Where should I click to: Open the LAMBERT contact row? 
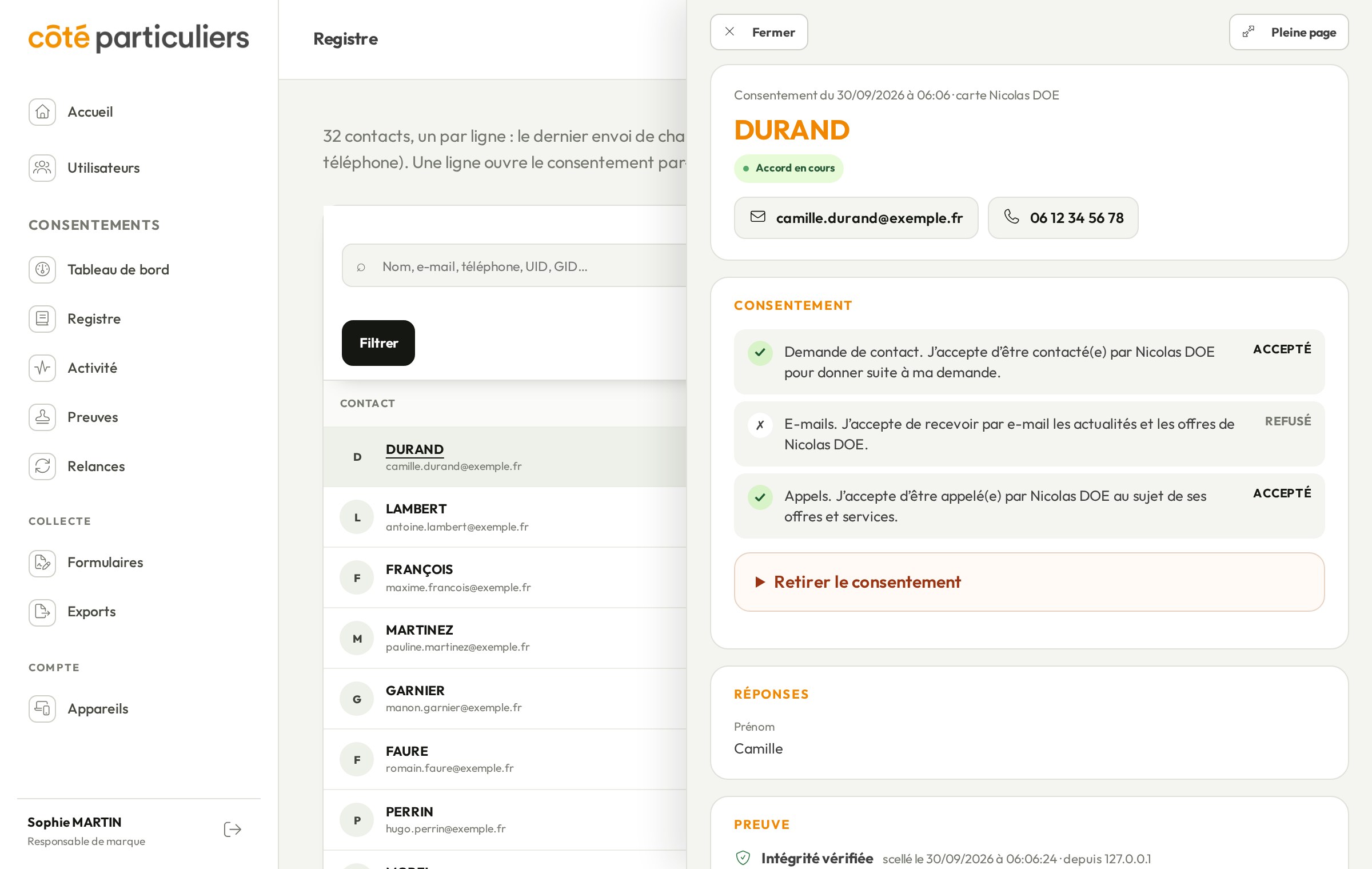point(505,517)
